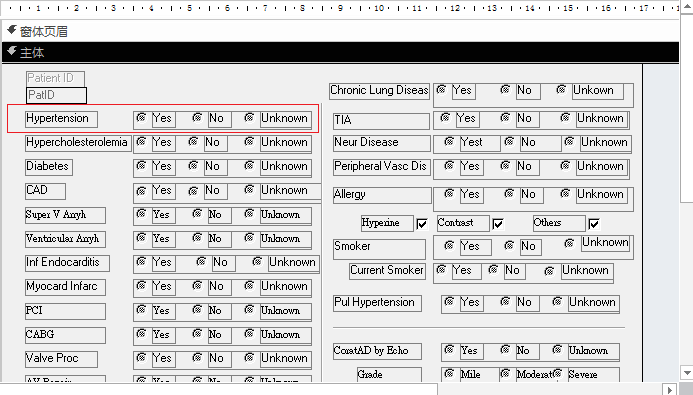Screen dimensions: 693x395
Task: Select the CoarAD by Echo label
Action: (377, 351)
